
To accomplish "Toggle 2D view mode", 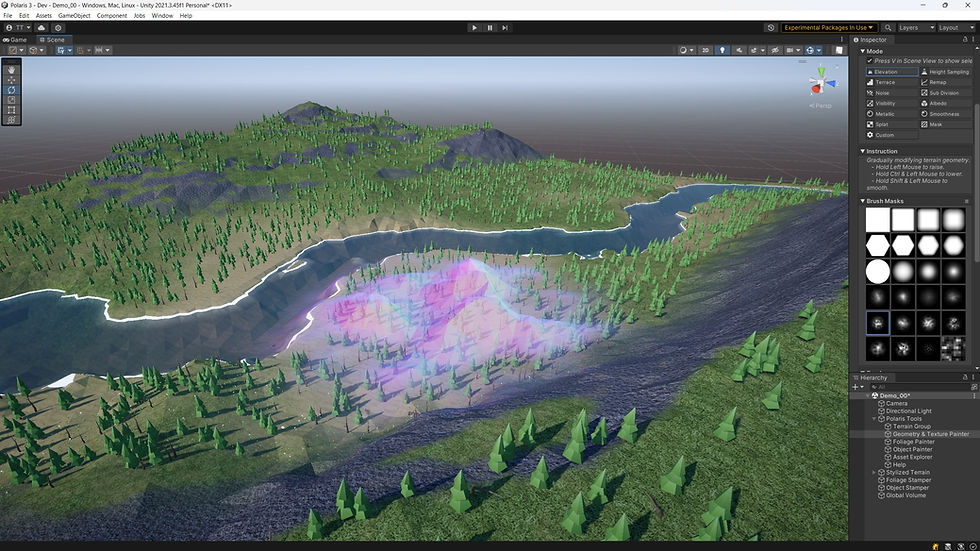I will point(705,50).
